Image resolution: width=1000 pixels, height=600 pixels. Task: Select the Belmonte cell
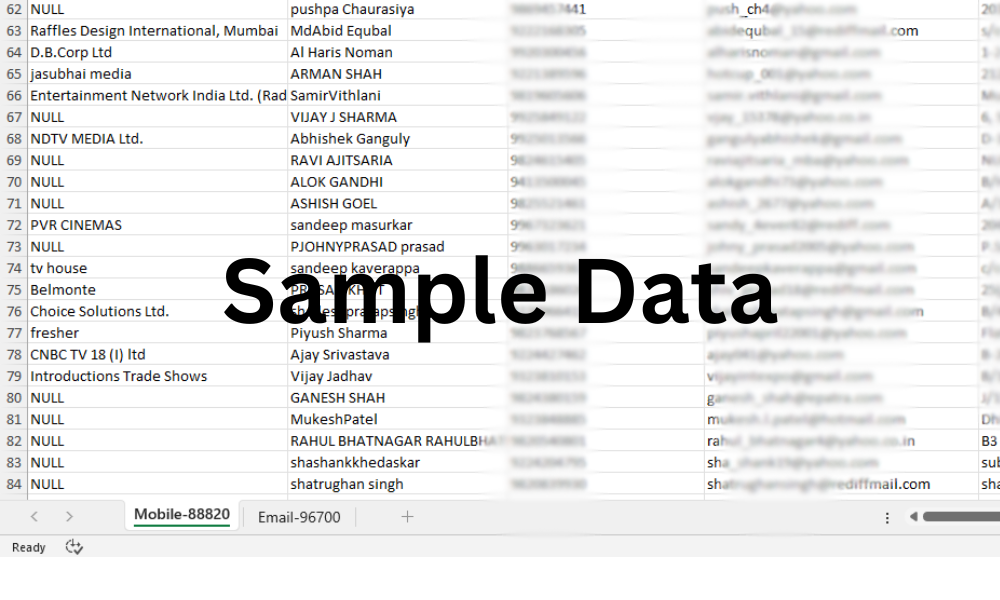[x=158, y=290]
